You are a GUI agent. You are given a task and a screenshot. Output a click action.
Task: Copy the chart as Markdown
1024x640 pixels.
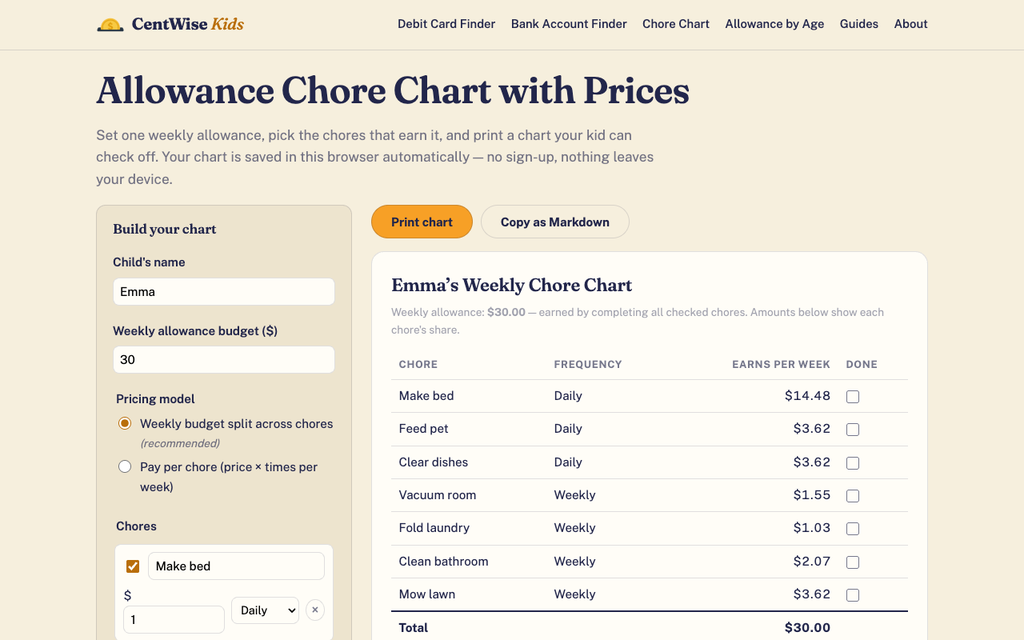coord(555,222)
